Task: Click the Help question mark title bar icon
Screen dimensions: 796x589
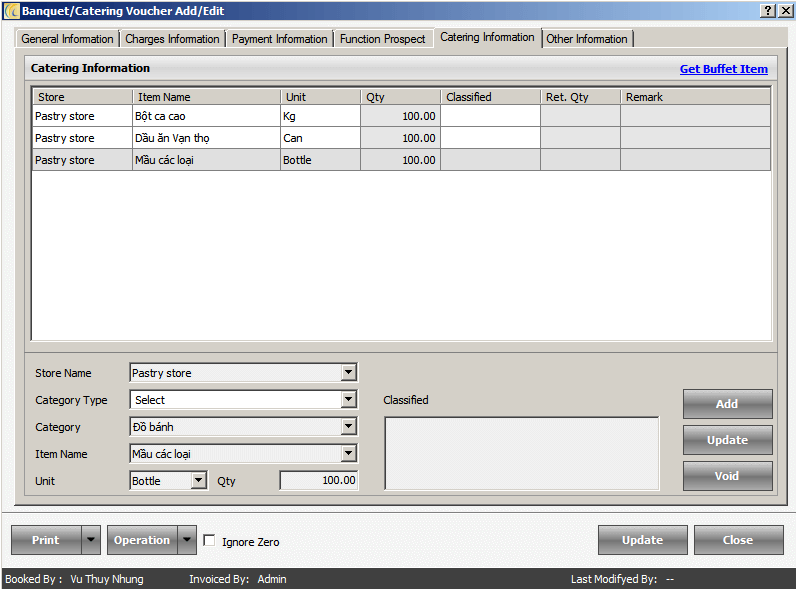Action: [x=767, y=10]
